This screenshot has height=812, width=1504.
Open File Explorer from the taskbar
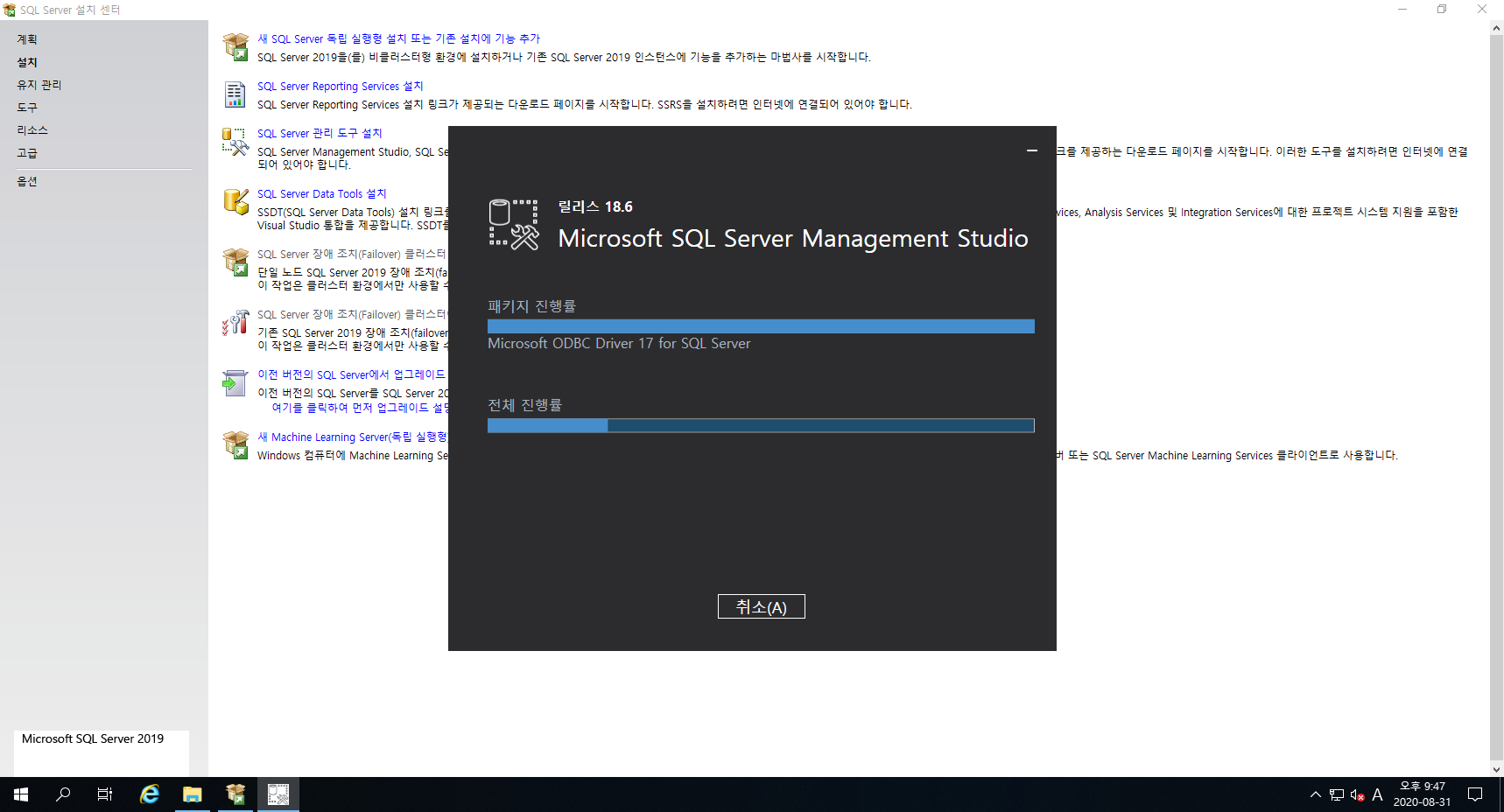tap(193, 794)
